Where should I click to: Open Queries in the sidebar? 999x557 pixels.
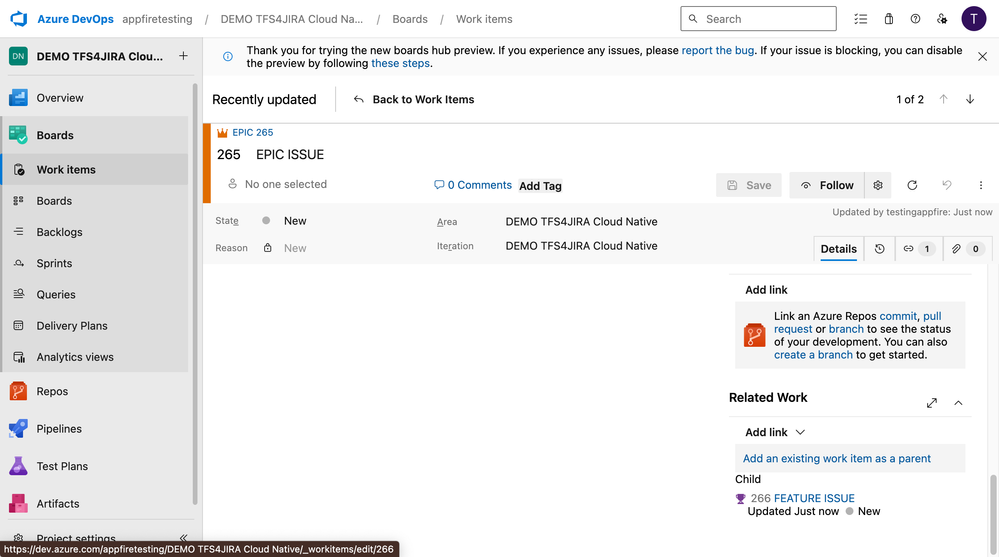coord(96,294)
